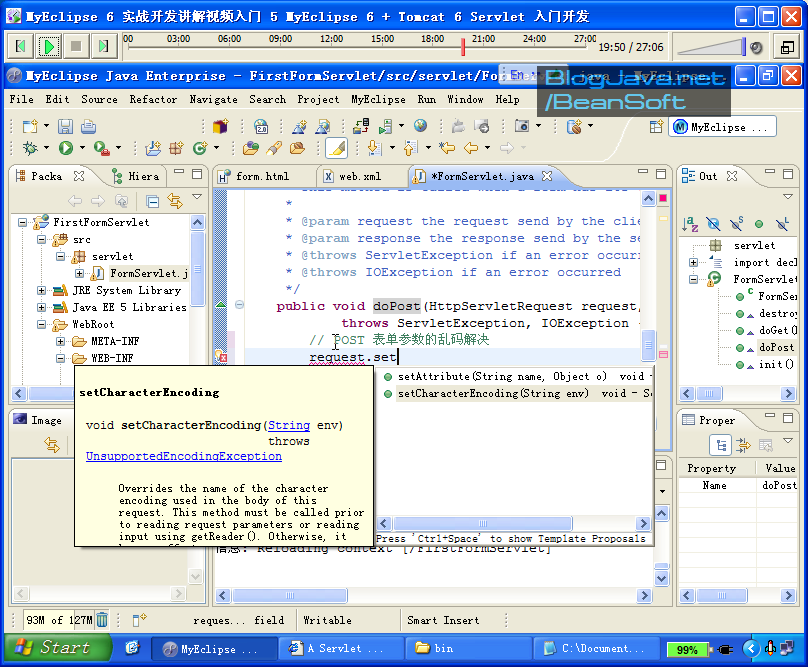Expand the FormServlet.java tree node
This screenshot has width=808, height=667.
click(79, 274)
